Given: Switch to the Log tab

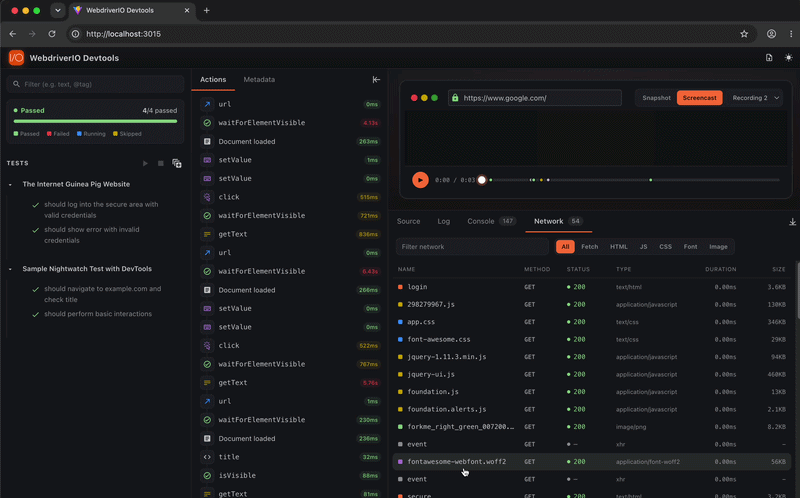Looking at the screenshot, I should pyautogui.click(x=444, y=221).
